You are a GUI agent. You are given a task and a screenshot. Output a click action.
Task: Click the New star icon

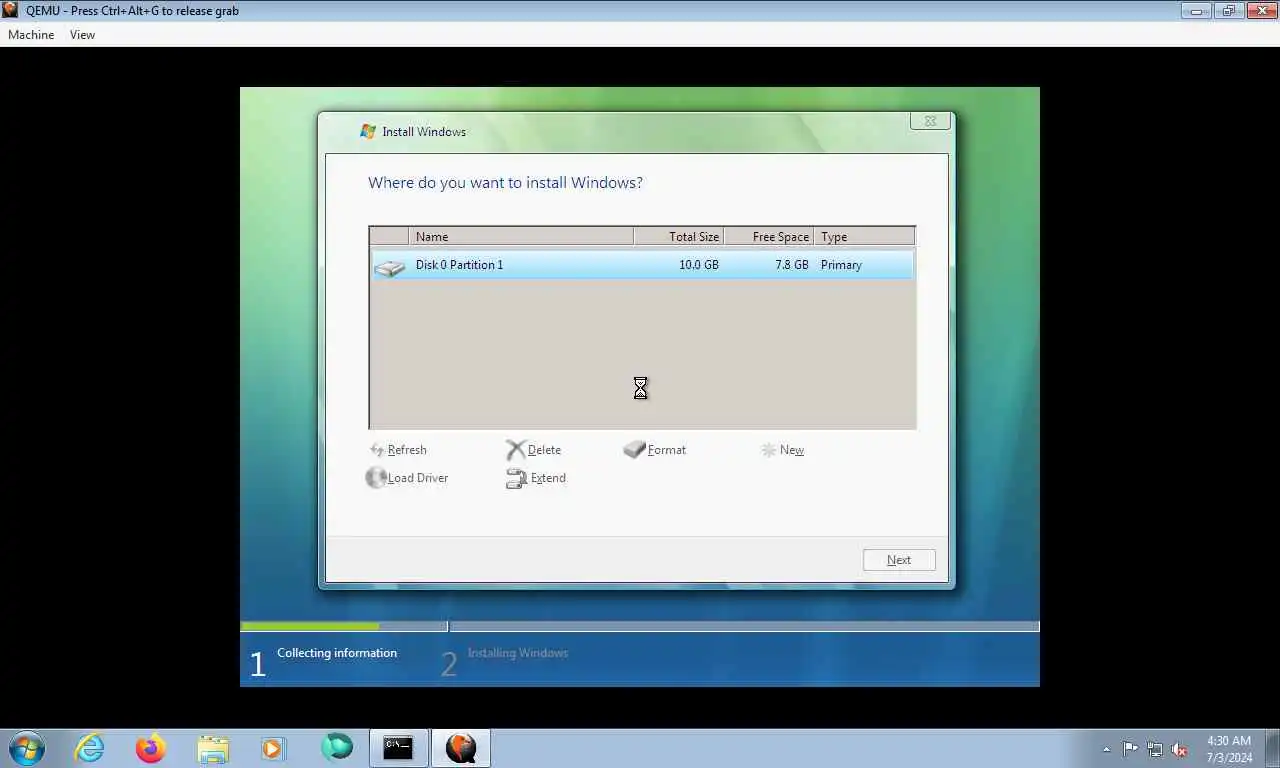[768, 450]
